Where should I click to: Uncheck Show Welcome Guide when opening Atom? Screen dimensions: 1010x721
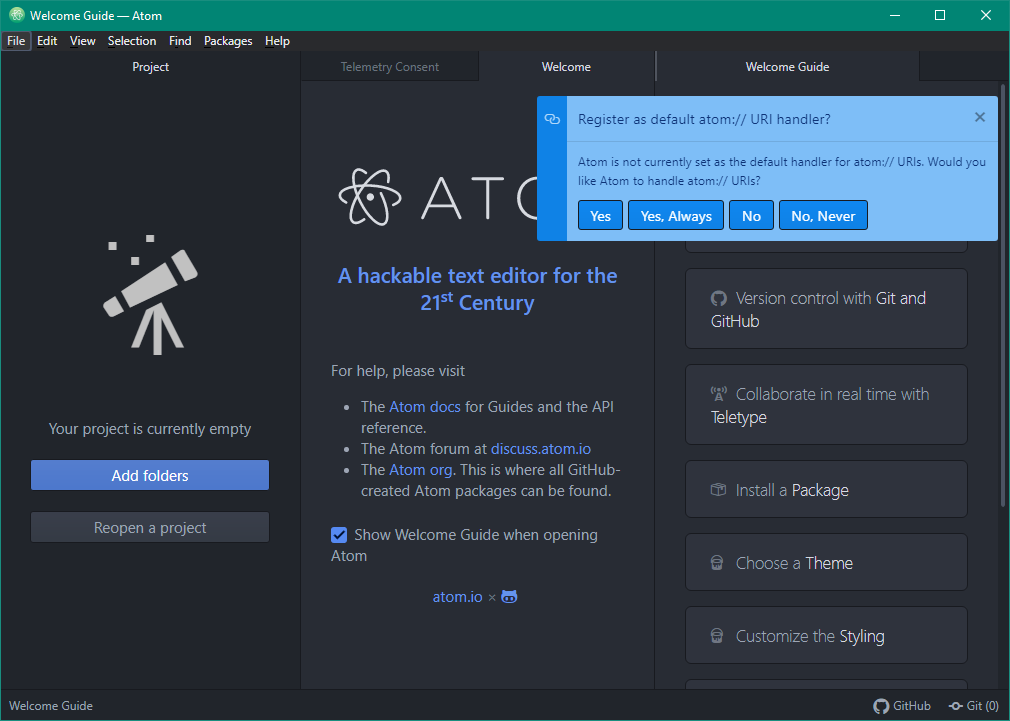[339, 535]
